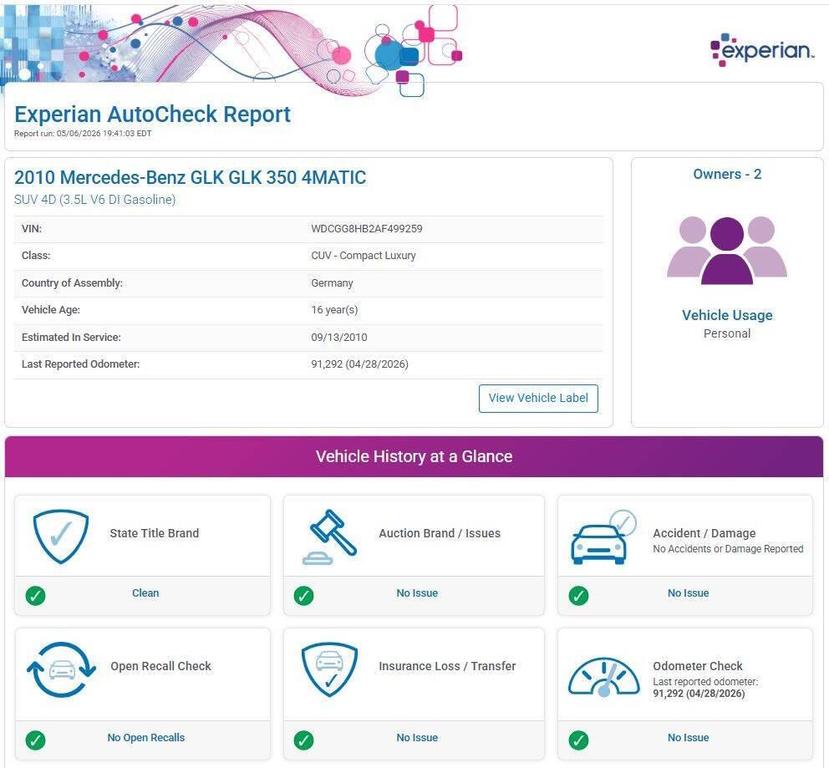Click the Odometer Check gauge icon
829x768 pixels.
pyautogui.click(x=603, y=677)
